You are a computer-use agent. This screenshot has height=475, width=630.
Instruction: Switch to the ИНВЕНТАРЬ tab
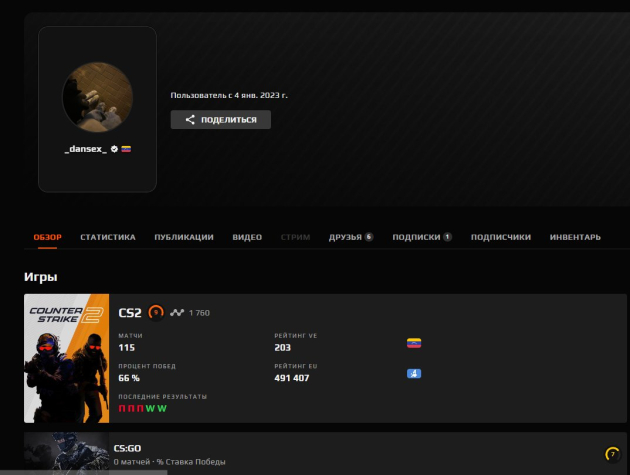pos(575,237)
